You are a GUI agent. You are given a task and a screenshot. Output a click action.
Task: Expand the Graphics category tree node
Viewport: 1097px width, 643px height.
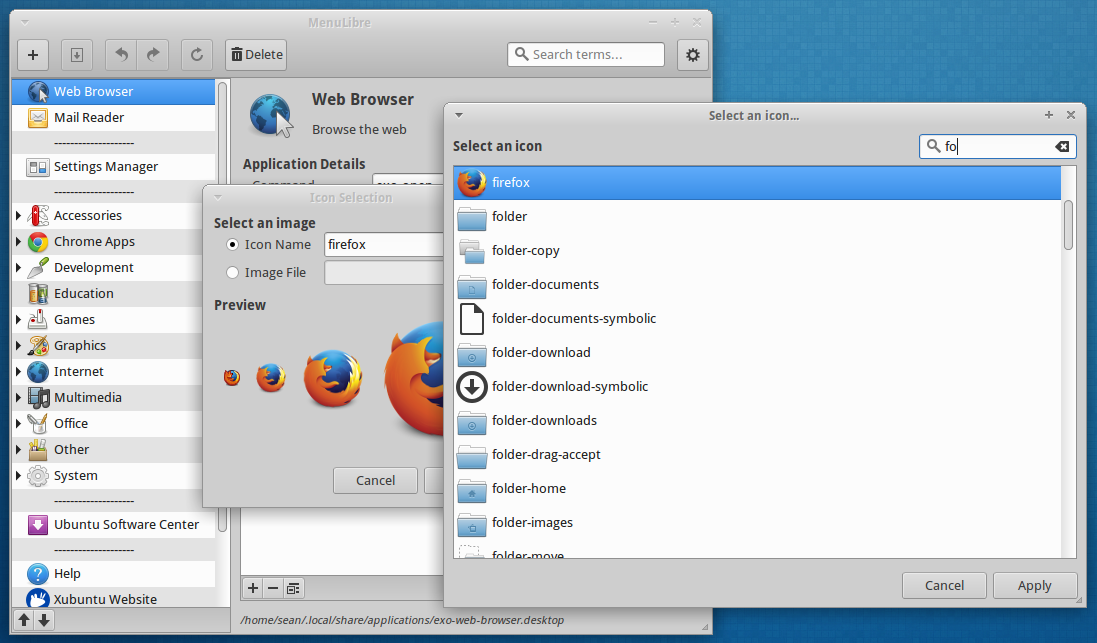18,346
